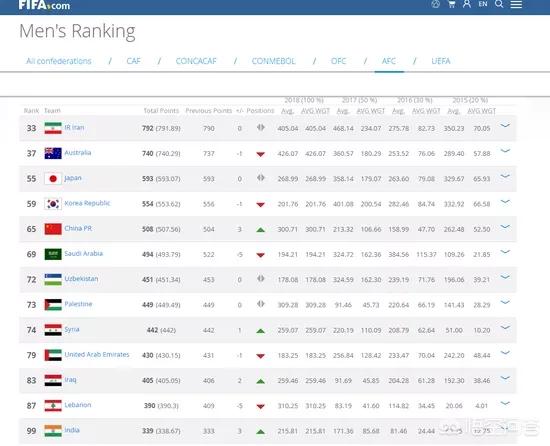This screenshot has width=550, height=446.
Task: Click the Uzbekistan flag
Action: click(x=53, y=279)
